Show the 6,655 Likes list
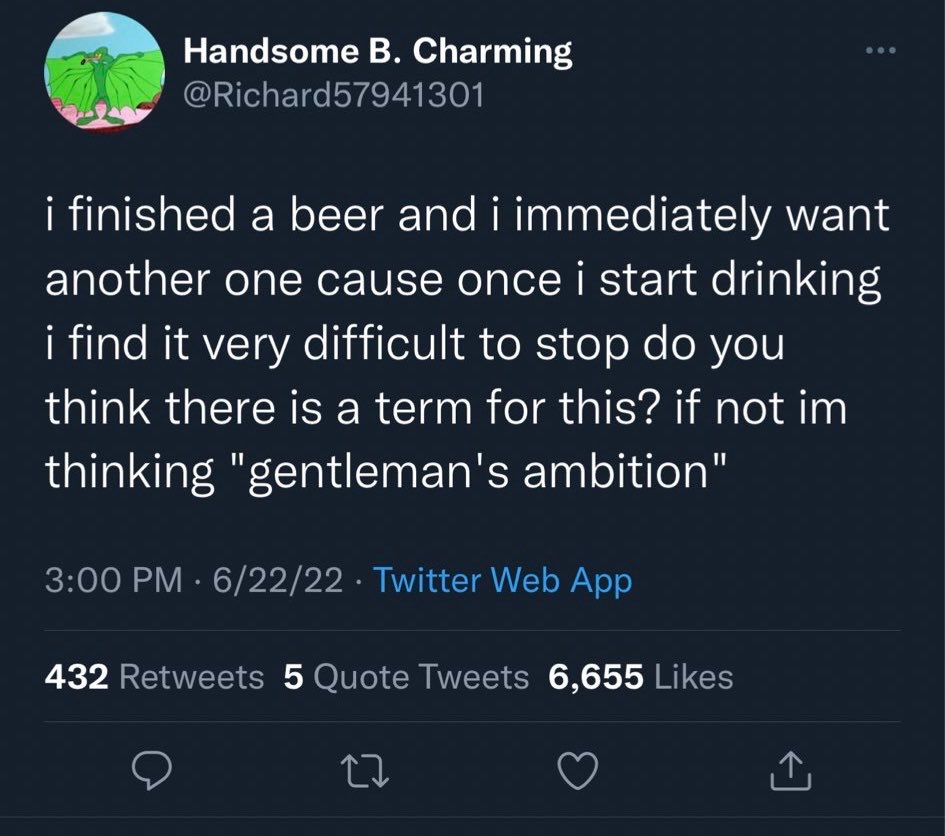The height and width of the screenshot is (836, 945). [641, 677]
